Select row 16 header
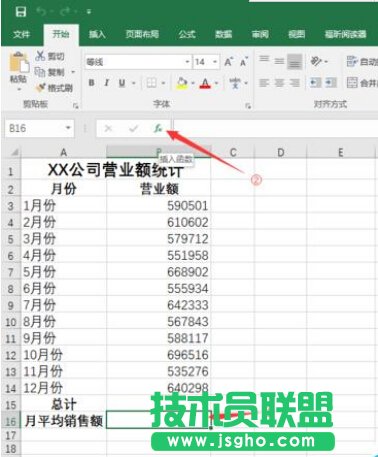378x457 pixels. (x=11, y=421)
